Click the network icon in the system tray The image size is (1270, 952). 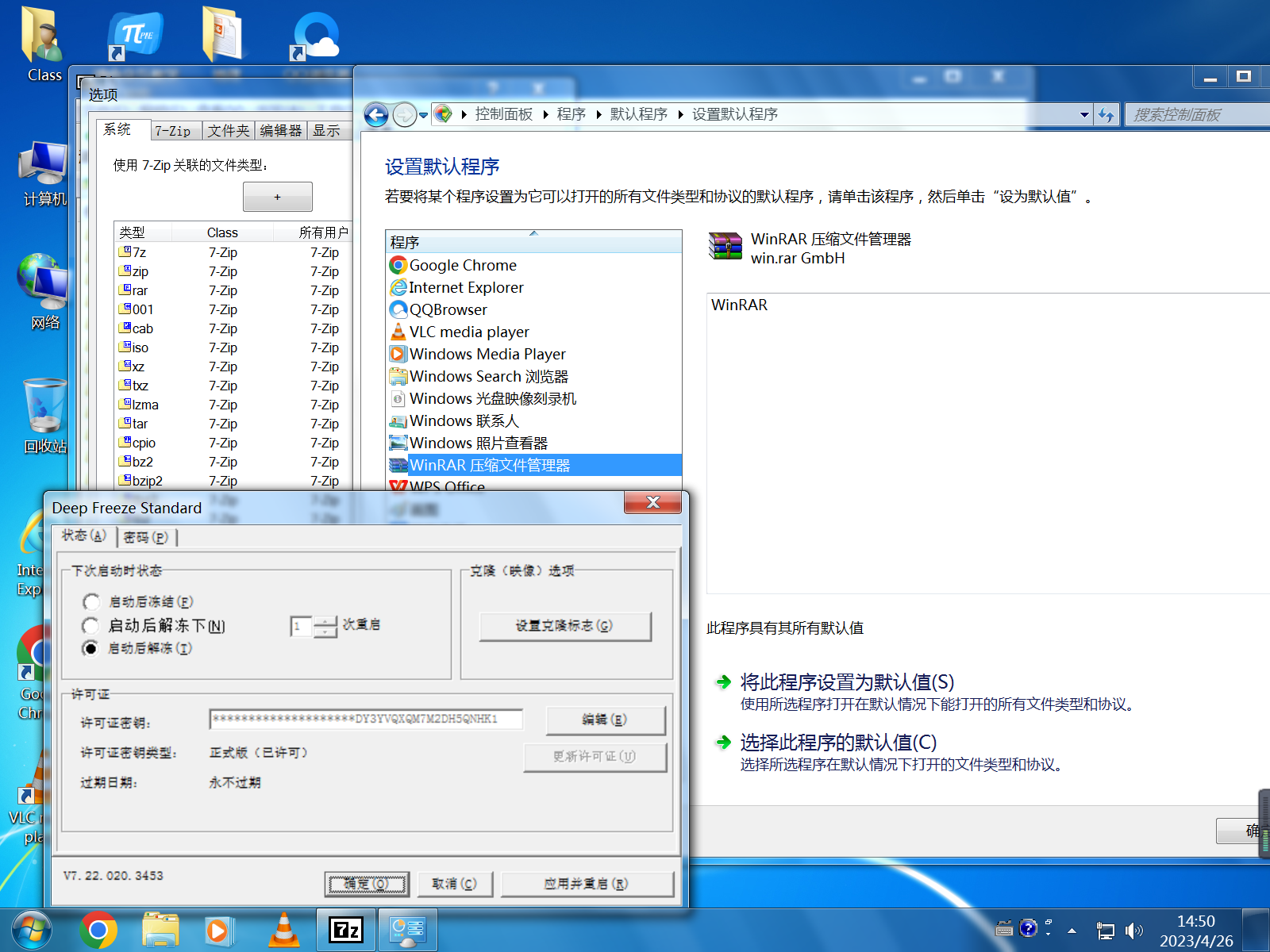tap(1105, 931)
